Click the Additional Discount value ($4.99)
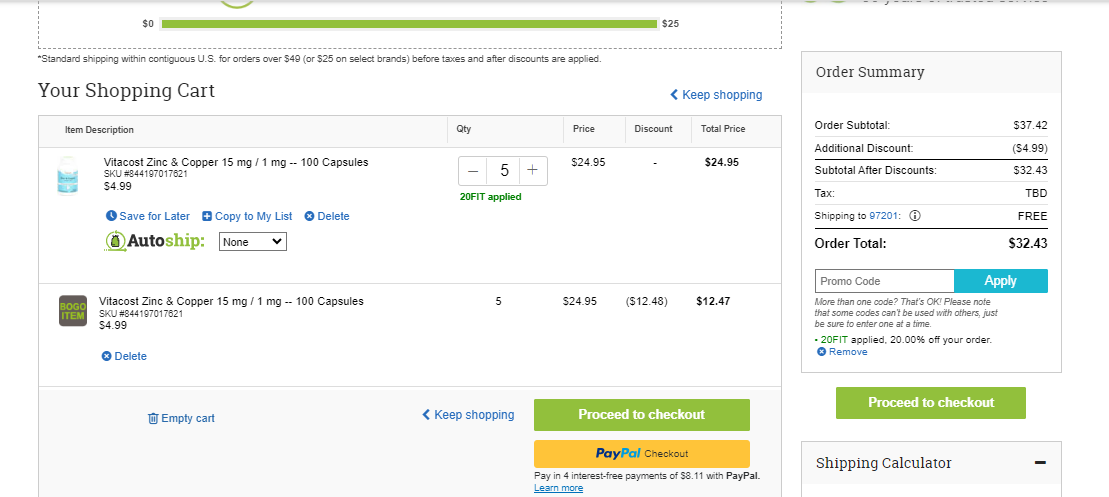 [x=1028, y=148]
